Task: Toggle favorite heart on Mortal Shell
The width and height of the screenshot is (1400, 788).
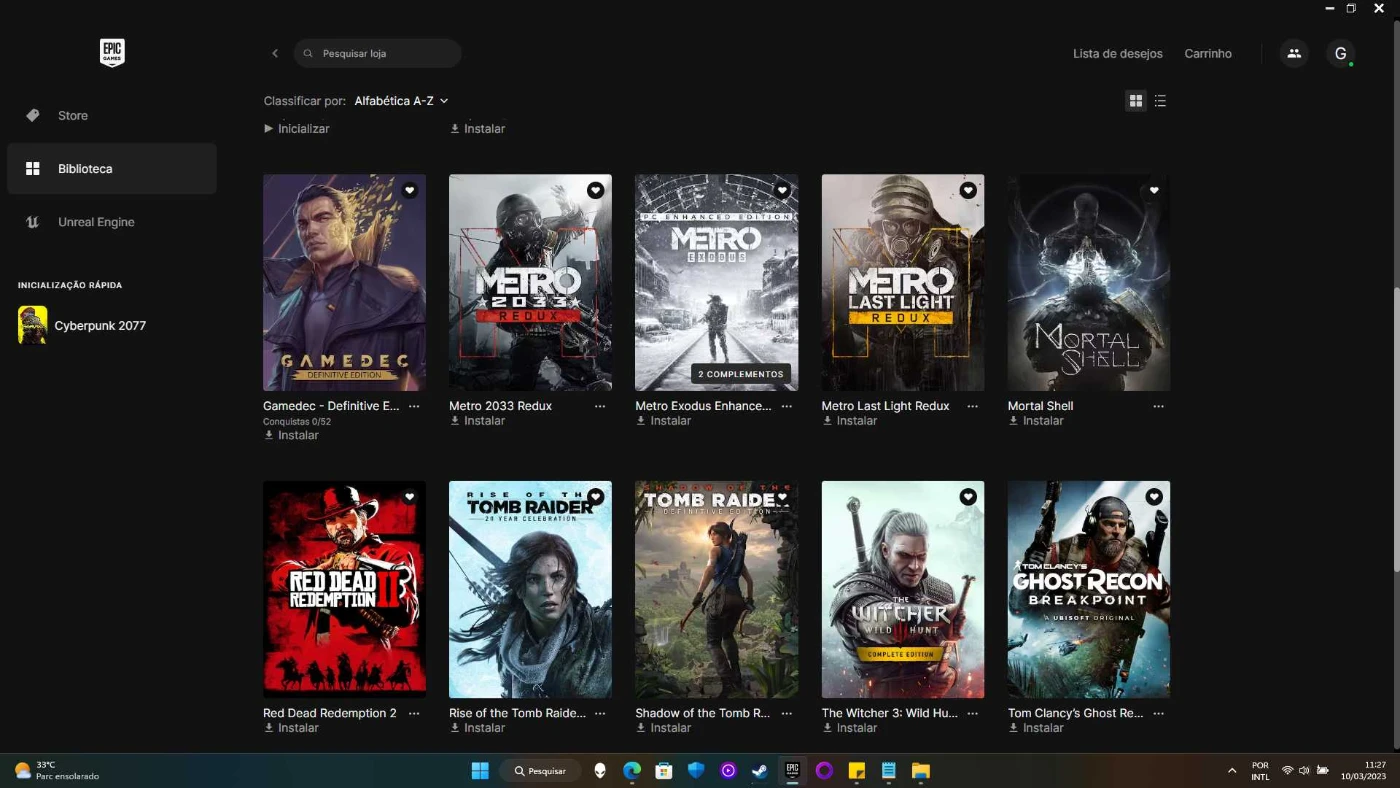Action: click(1154, 190)
